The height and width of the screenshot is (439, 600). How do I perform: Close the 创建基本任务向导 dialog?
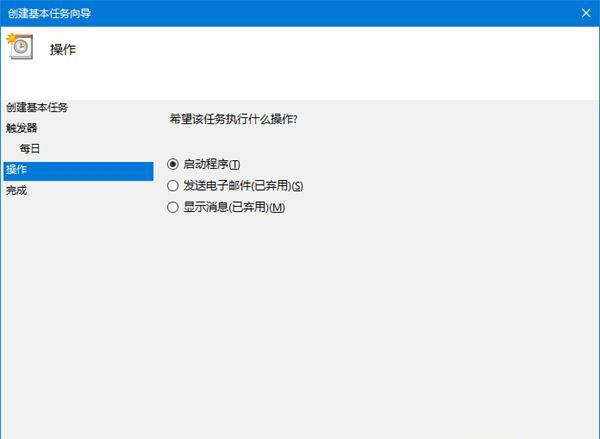[x=584, y=13]
